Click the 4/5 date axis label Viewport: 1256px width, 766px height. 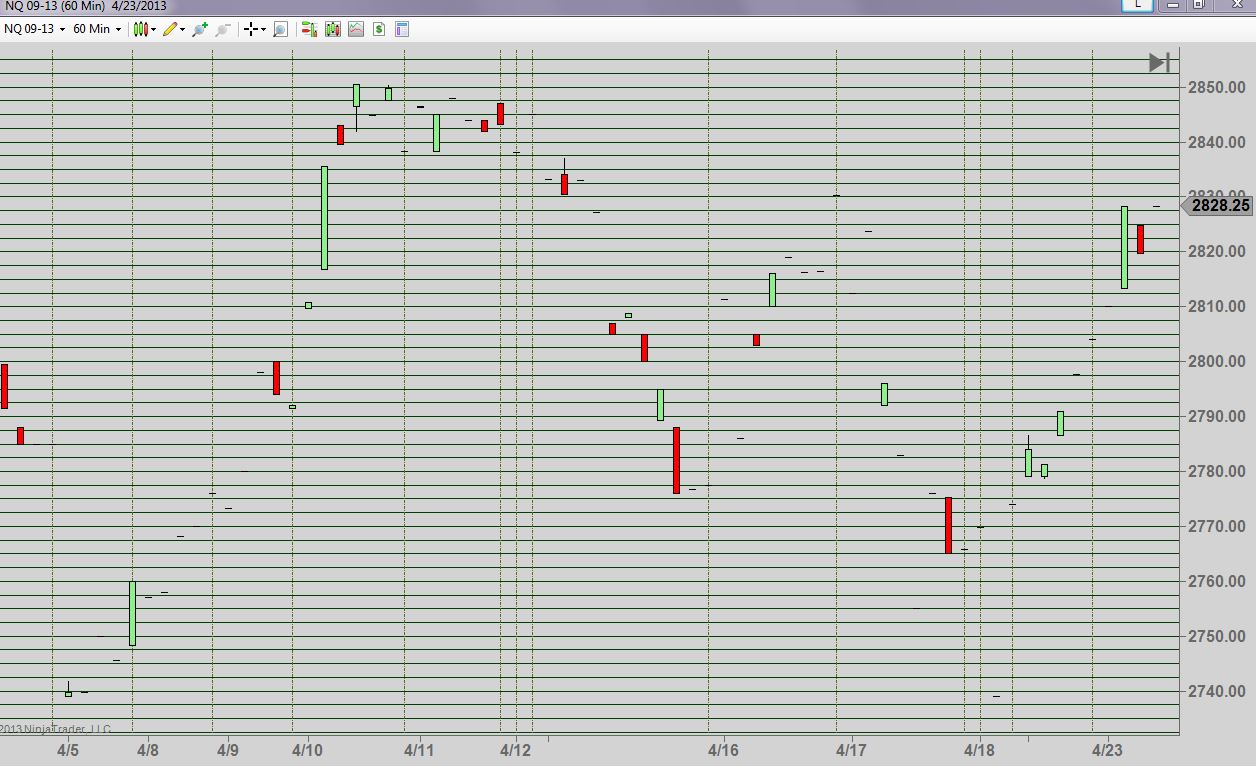68,750
